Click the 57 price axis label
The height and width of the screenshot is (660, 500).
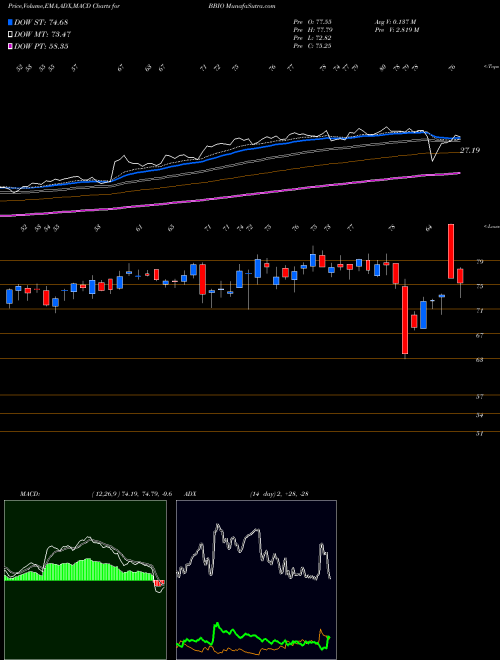(479, 397)
